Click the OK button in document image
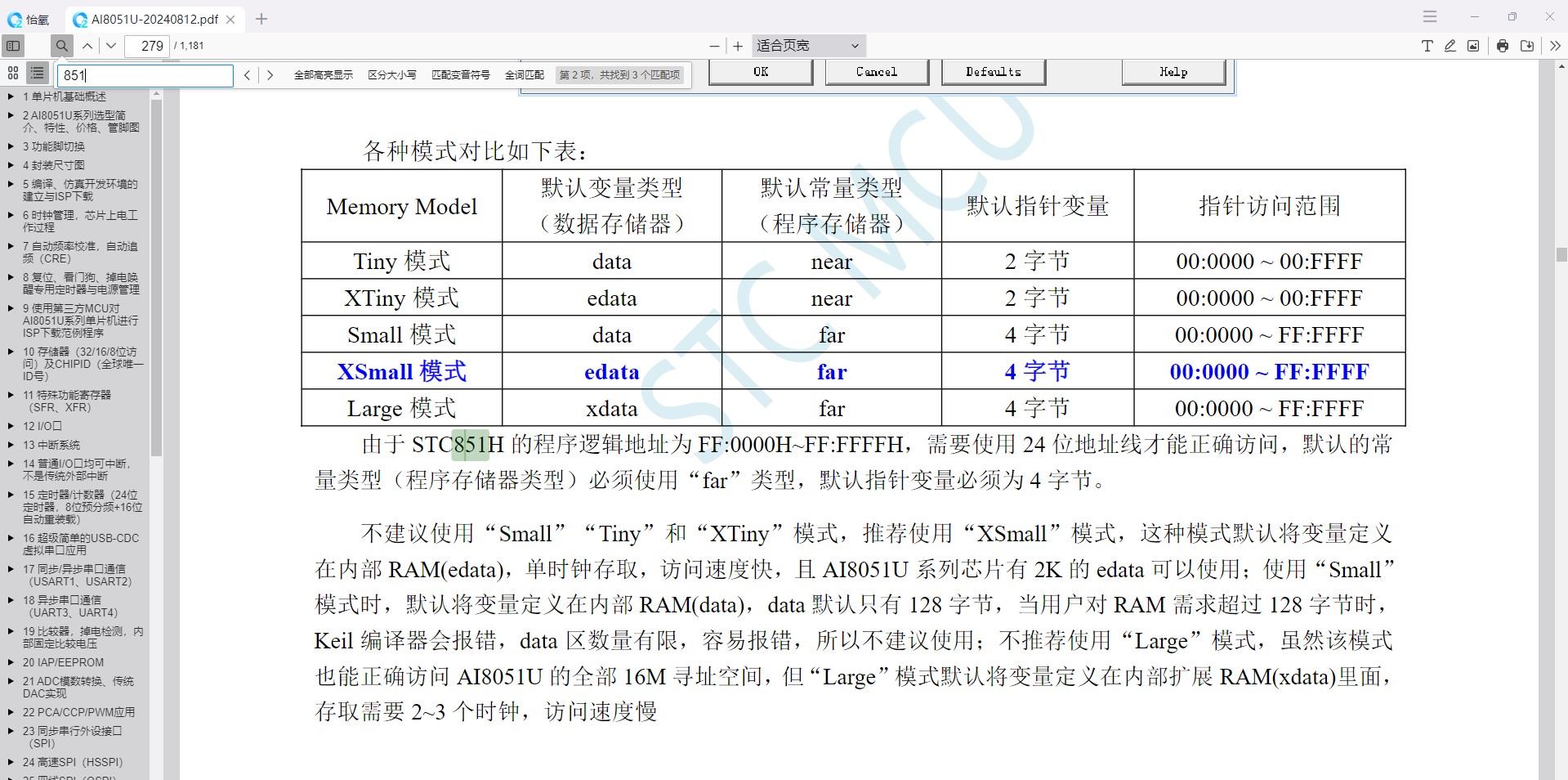Screen dimensions: 1568x780 pos(761,72)
